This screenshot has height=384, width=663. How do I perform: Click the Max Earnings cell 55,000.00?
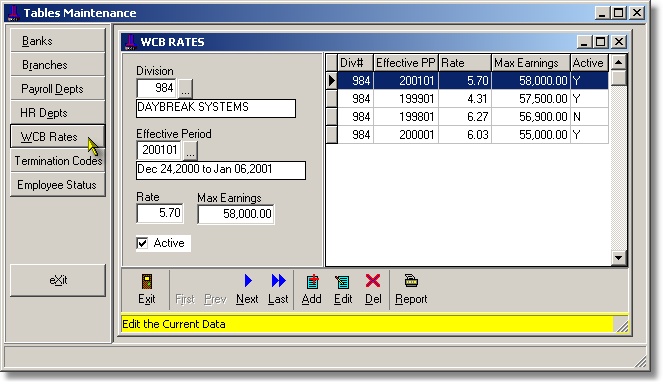pyautogui.click(x=531, y=135)
